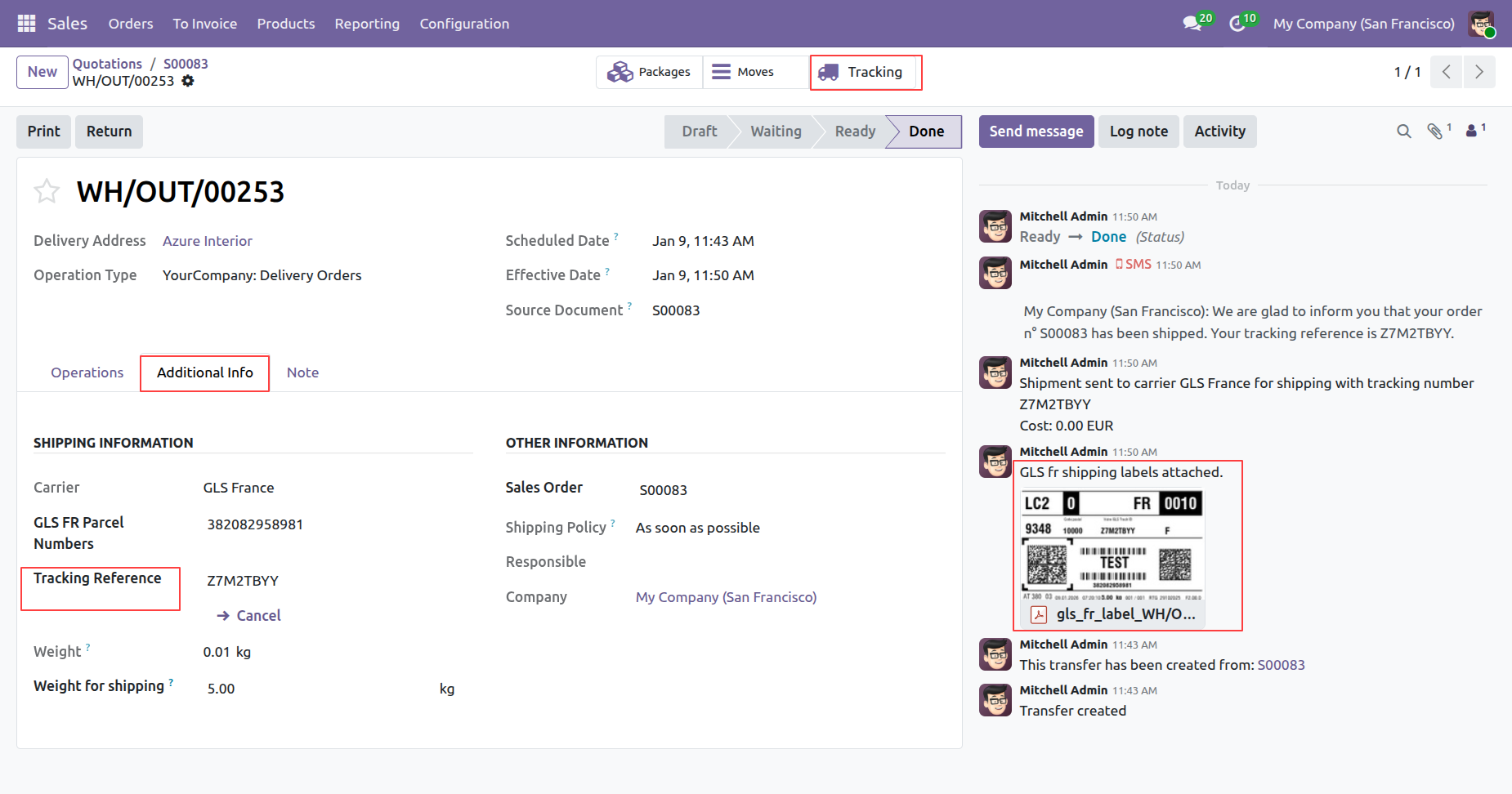Go to previous record arrow
Image resolution: width=1512 pixels, height=794 pixels.
pos(1446,72)
